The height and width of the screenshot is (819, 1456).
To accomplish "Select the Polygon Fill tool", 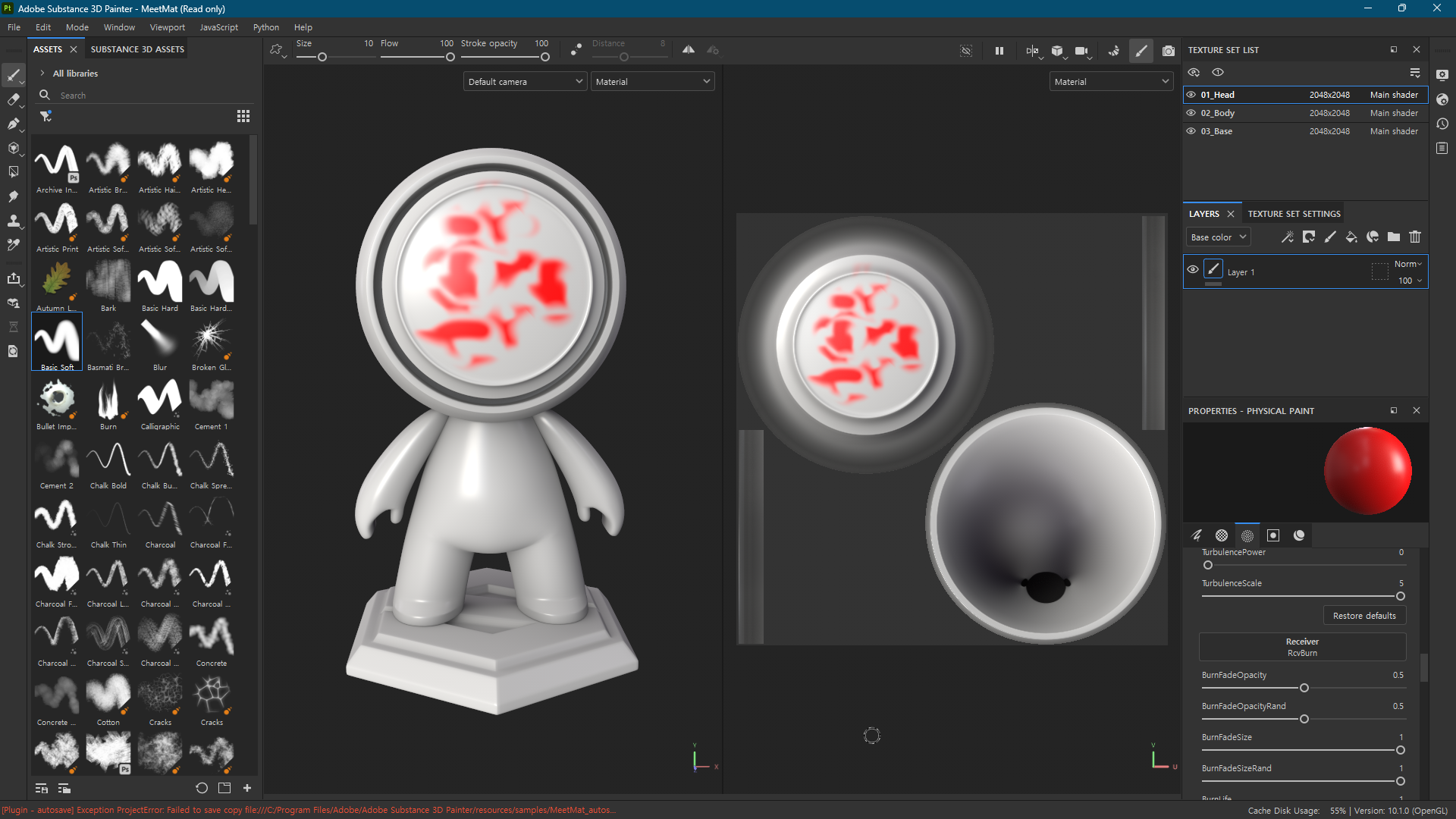I will [x=13, y=172].
